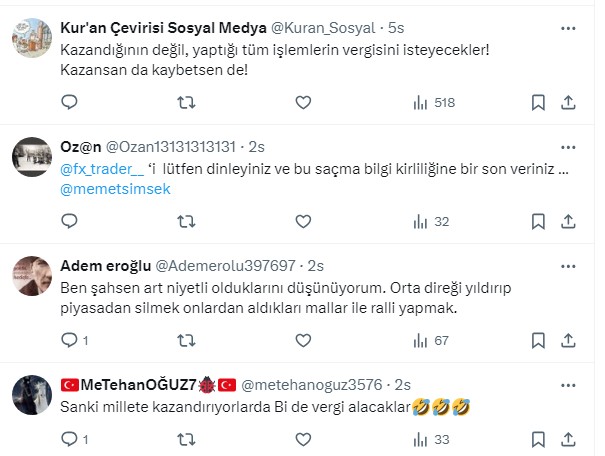
Task: Share the Kur'an Çevirisi Sosyal Medya tweet
Action: (568, 102)
